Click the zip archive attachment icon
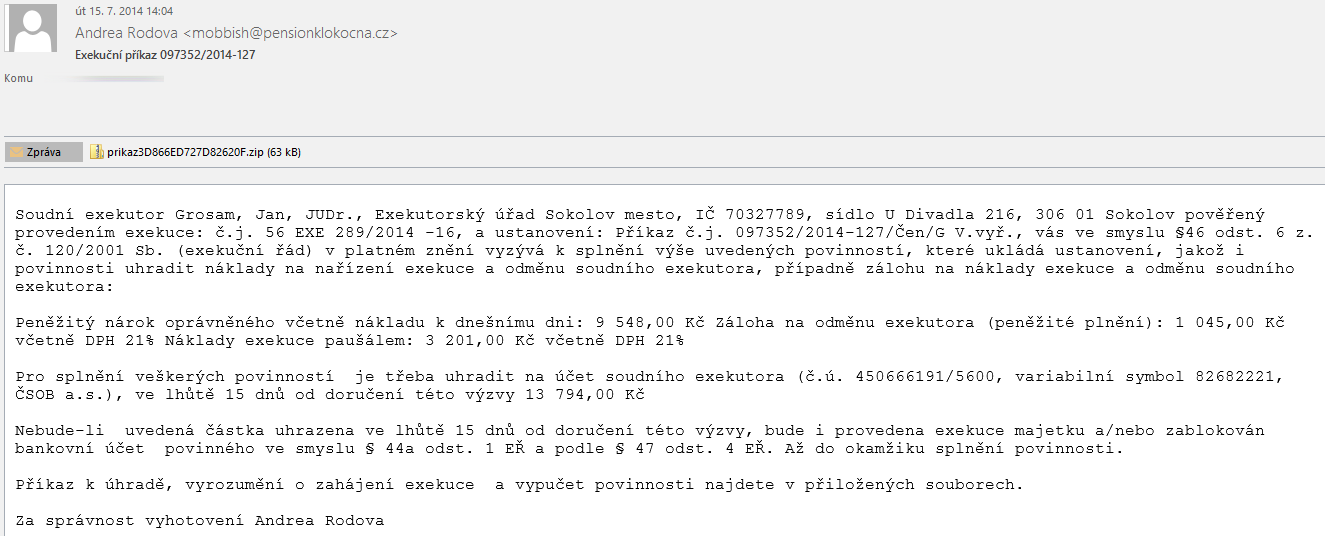 click(x=97, y=152)
